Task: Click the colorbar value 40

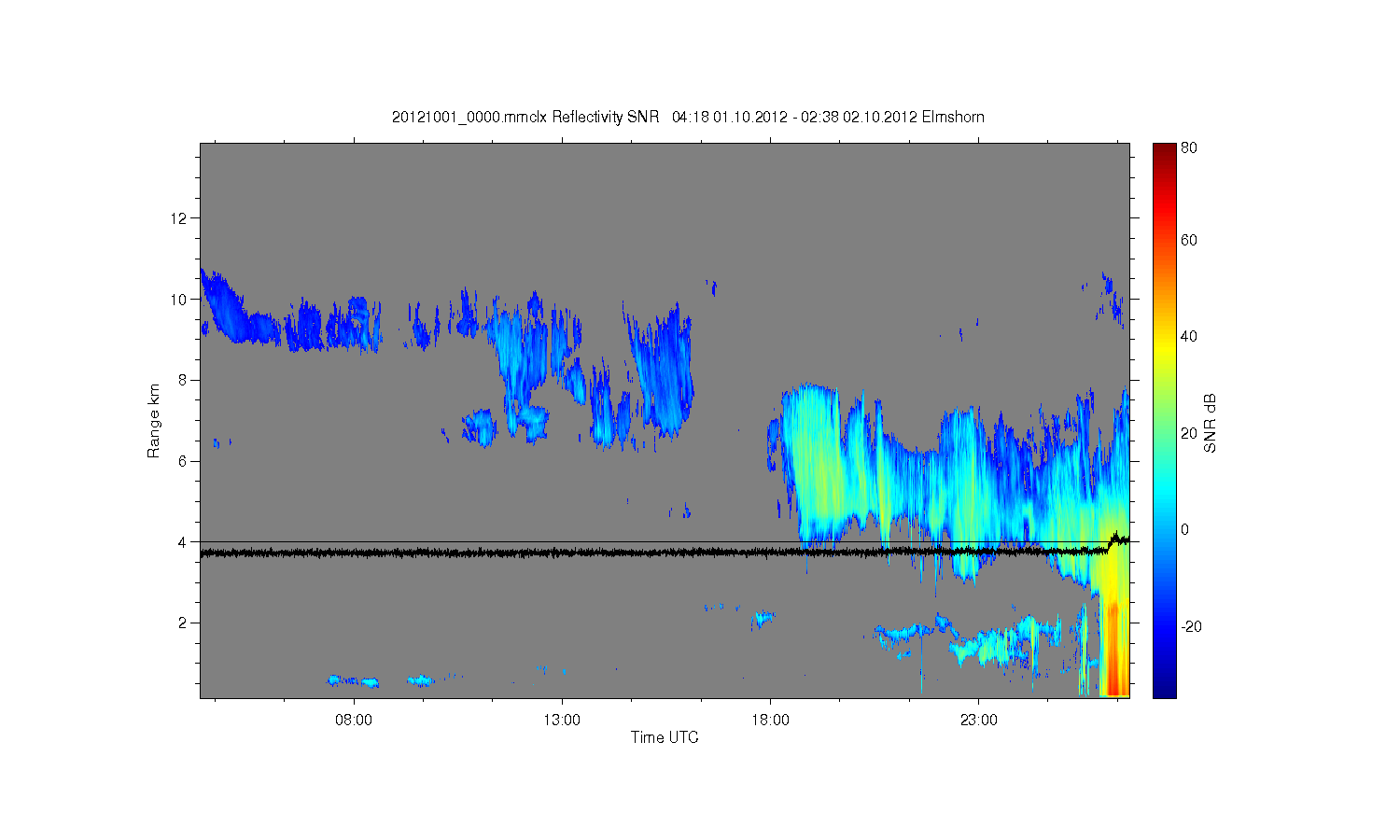Action: coord(1189,337)
